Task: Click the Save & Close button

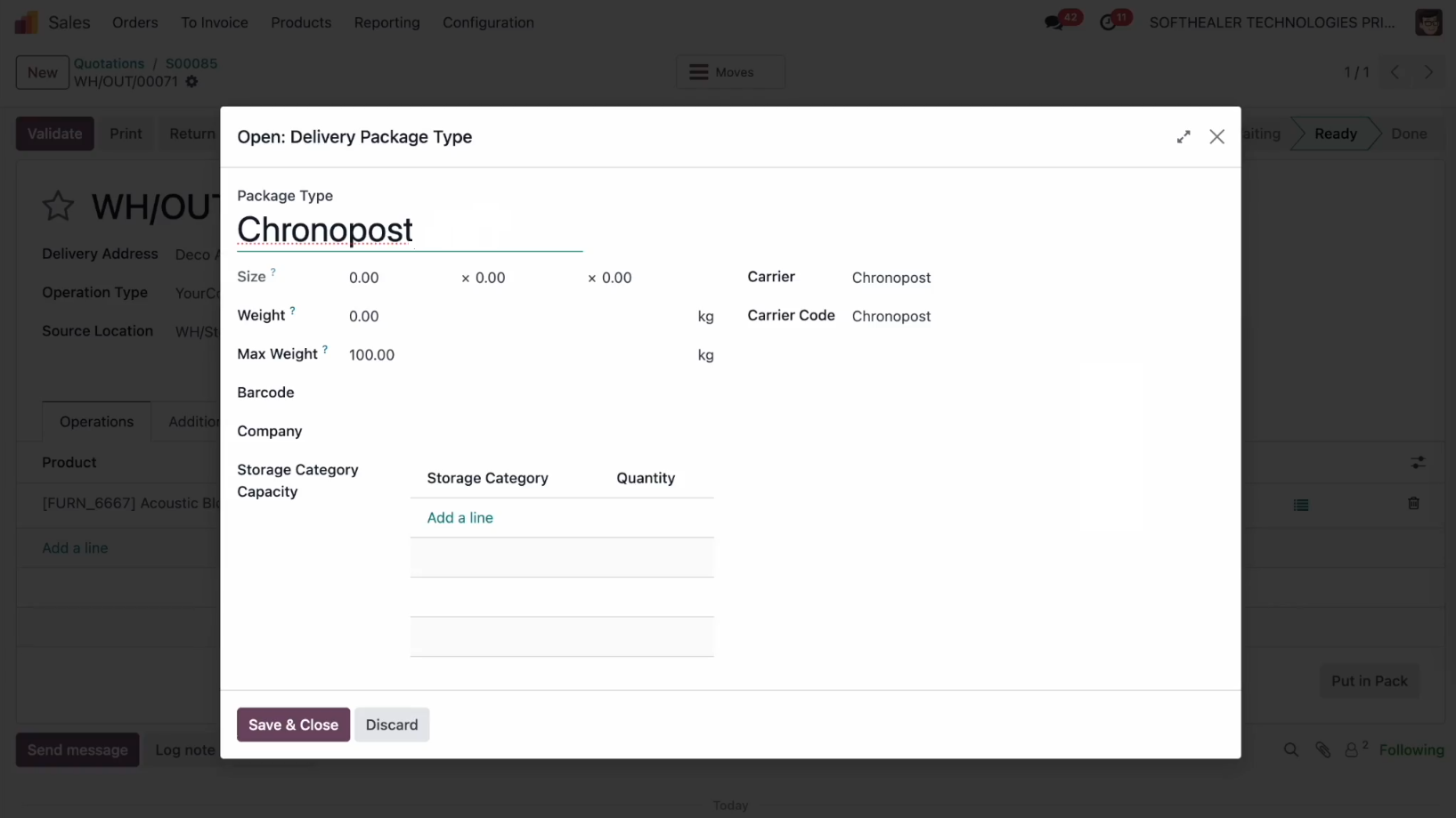Action: click(293, 725)
